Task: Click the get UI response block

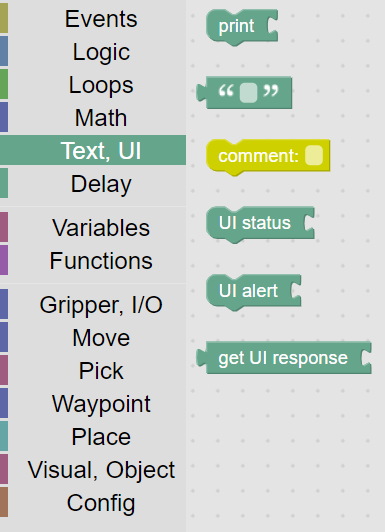Action: click(284, 358)
